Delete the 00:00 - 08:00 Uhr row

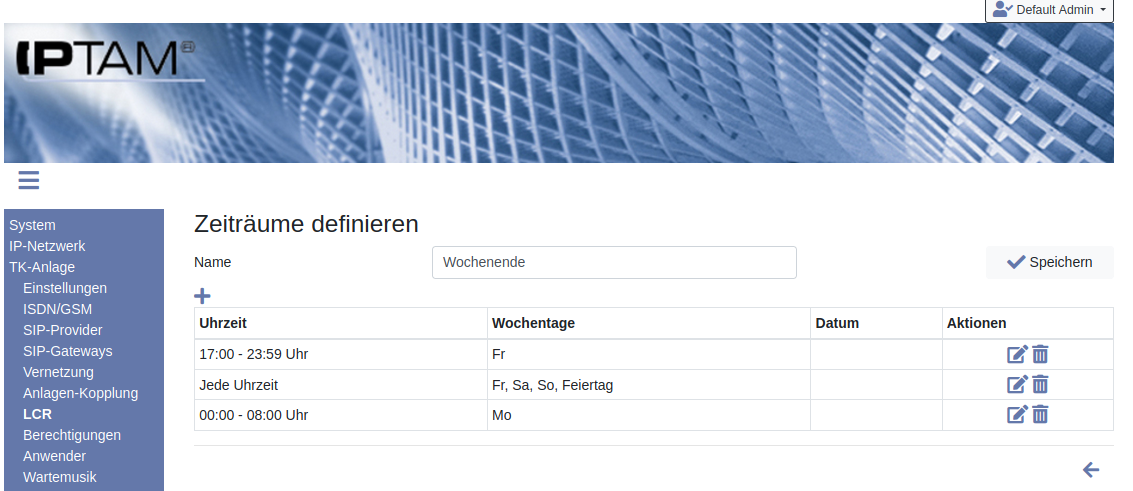1040,414
